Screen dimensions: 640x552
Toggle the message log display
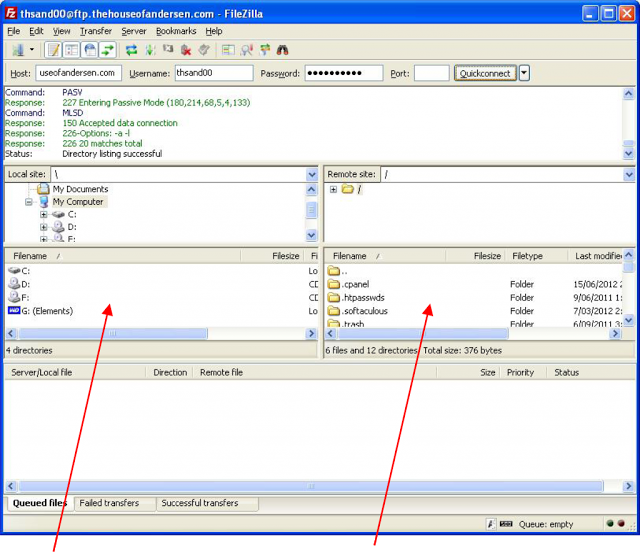tap(53, 50)
